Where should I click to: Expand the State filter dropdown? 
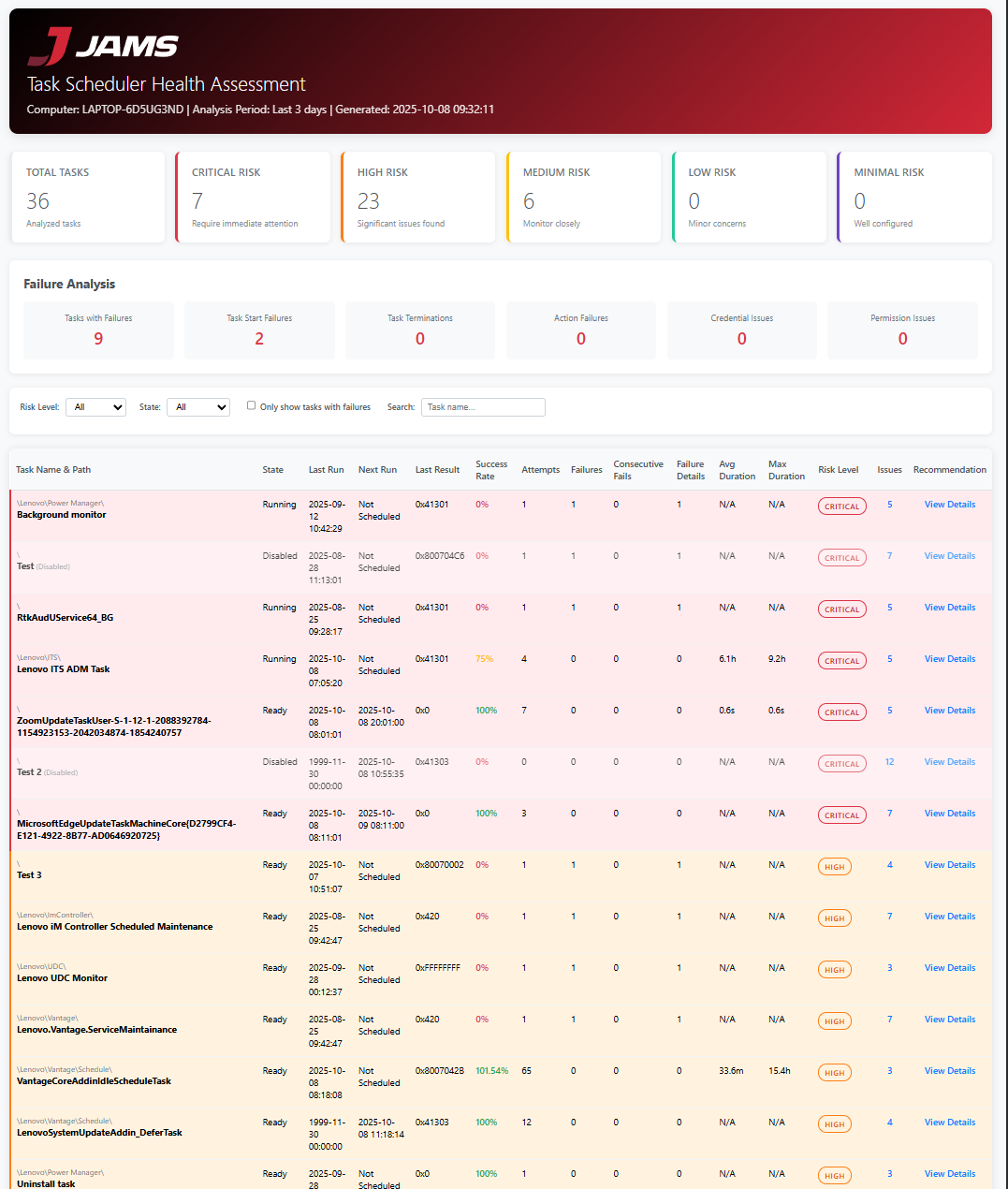click(x=198, y=407)
